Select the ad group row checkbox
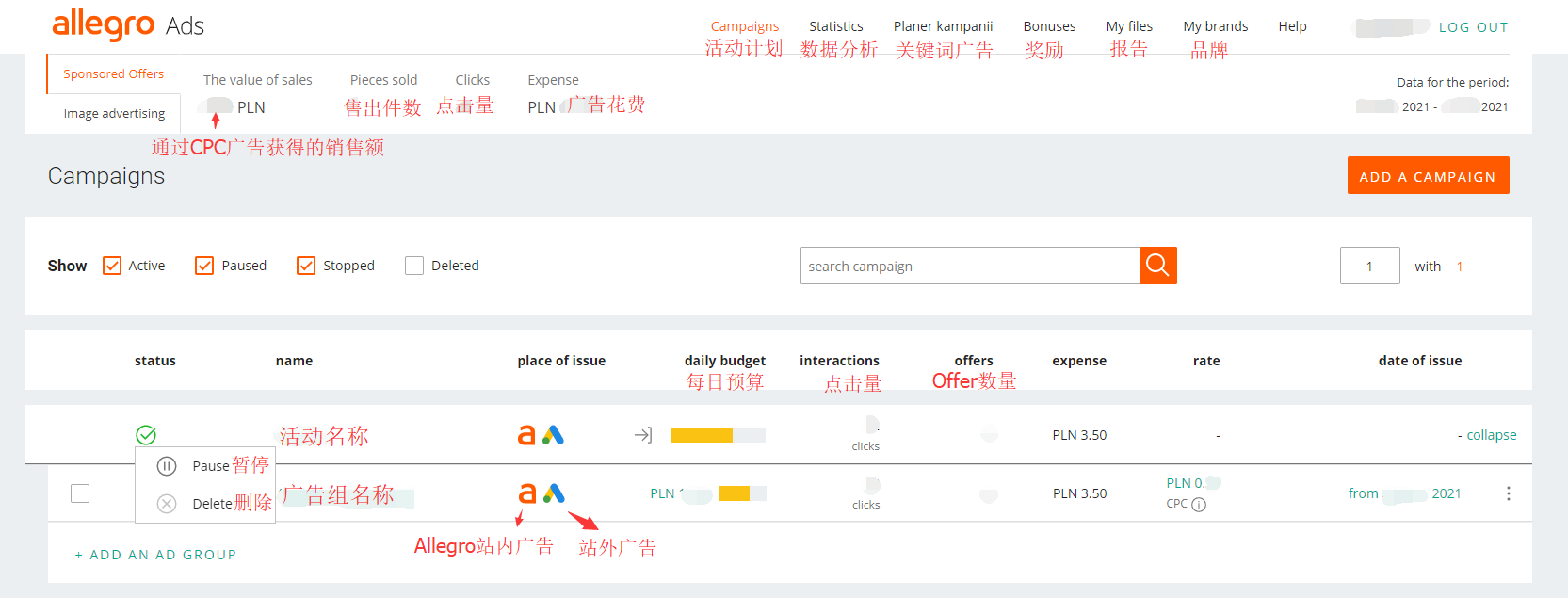 (x=80, y=493)
